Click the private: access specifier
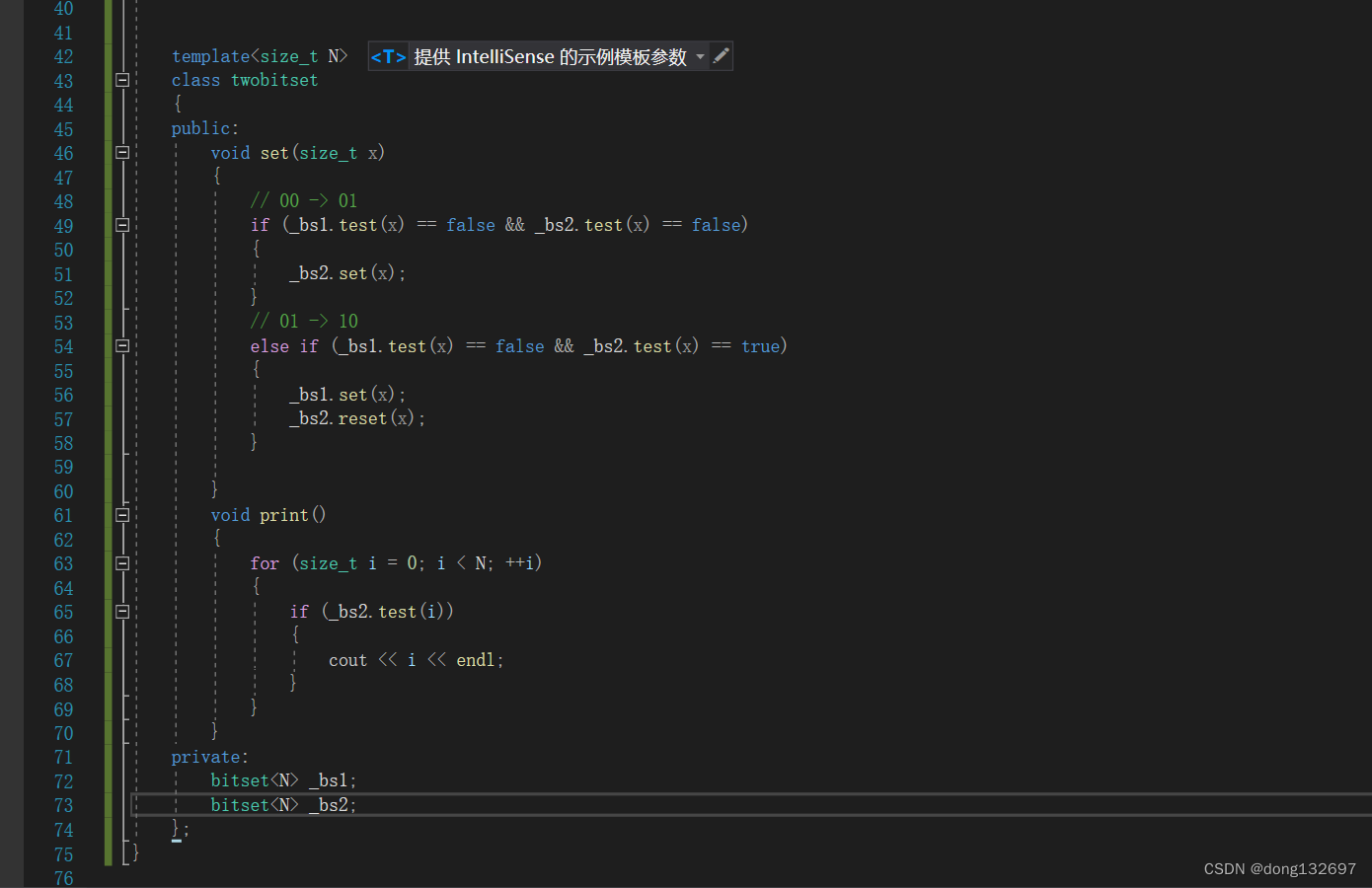The height and width of the screenshot is (888, 1372). tap(210, 757)
